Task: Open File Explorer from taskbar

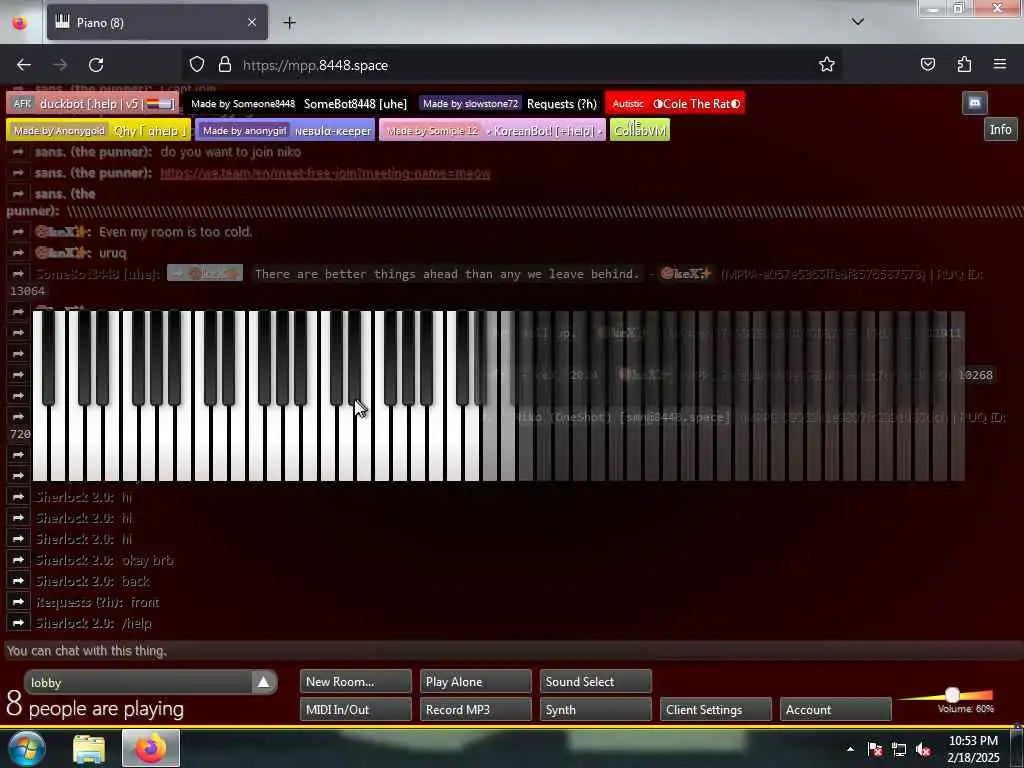Action: point(89,748)
